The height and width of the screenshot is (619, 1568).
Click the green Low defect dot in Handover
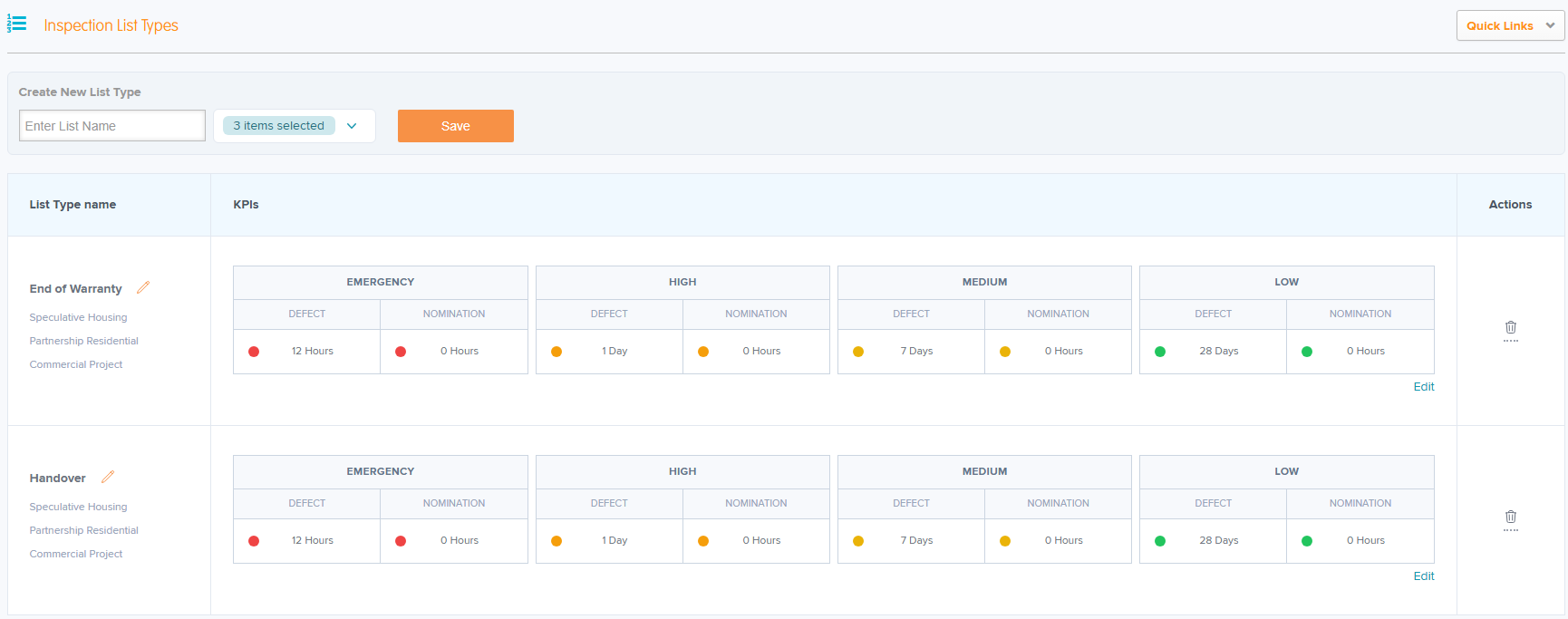coord(1160,541)
